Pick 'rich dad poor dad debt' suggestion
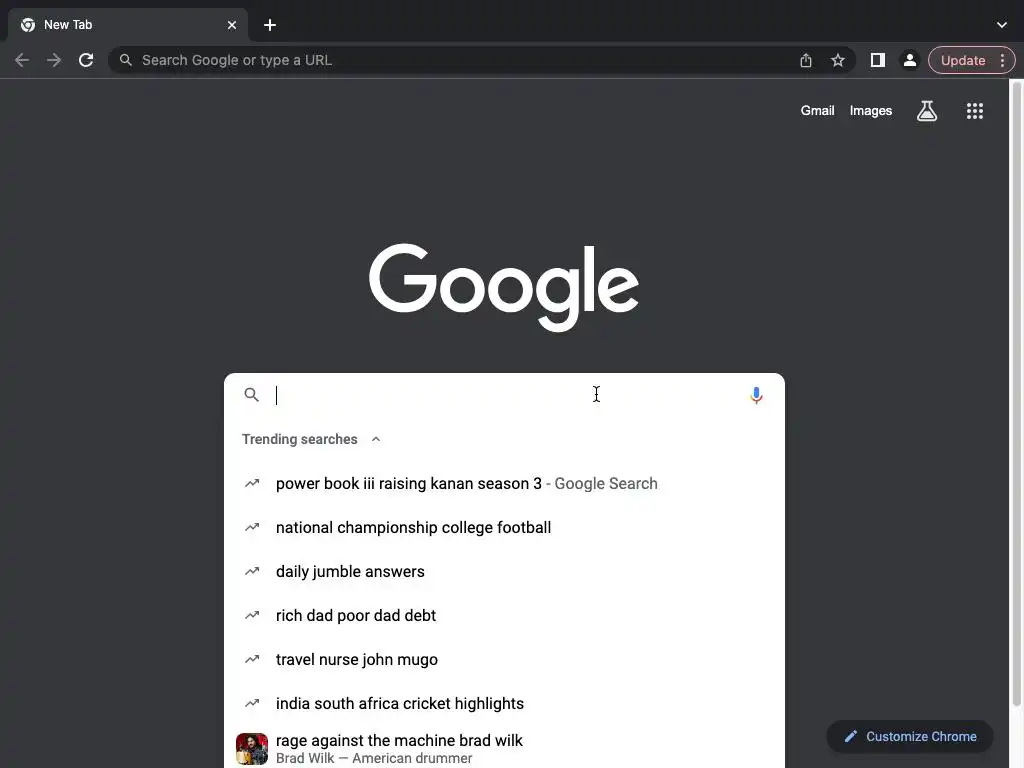This screenshot has height=768, width=1024. (504, 615)
